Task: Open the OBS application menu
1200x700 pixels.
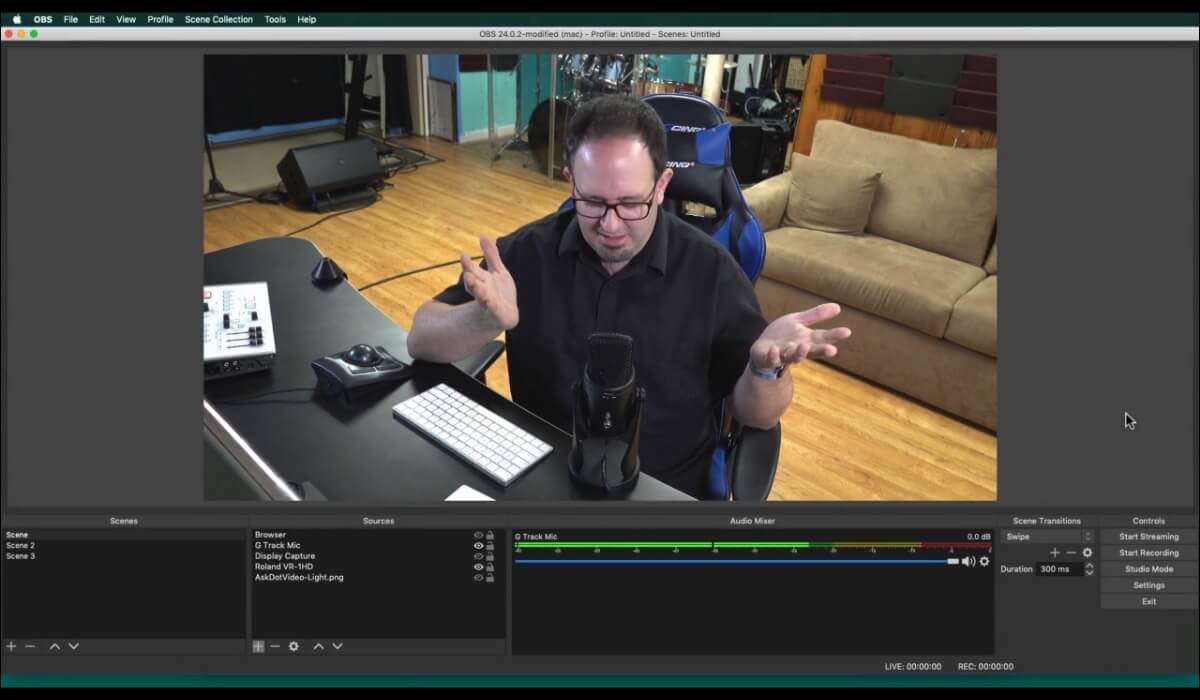Action: click(43, 19)
